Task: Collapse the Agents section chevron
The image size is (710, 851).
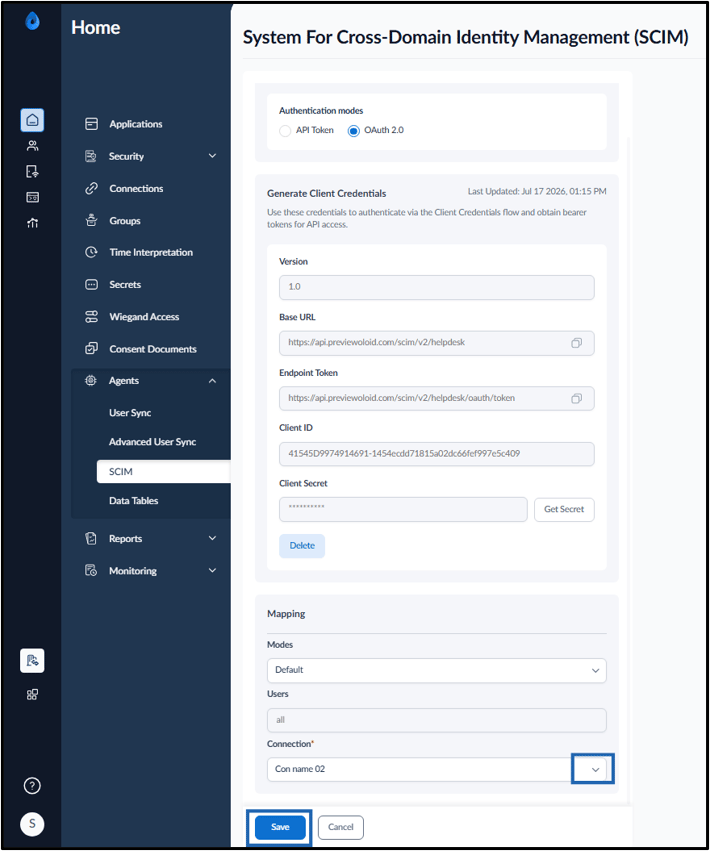Action: coord(212,381)
